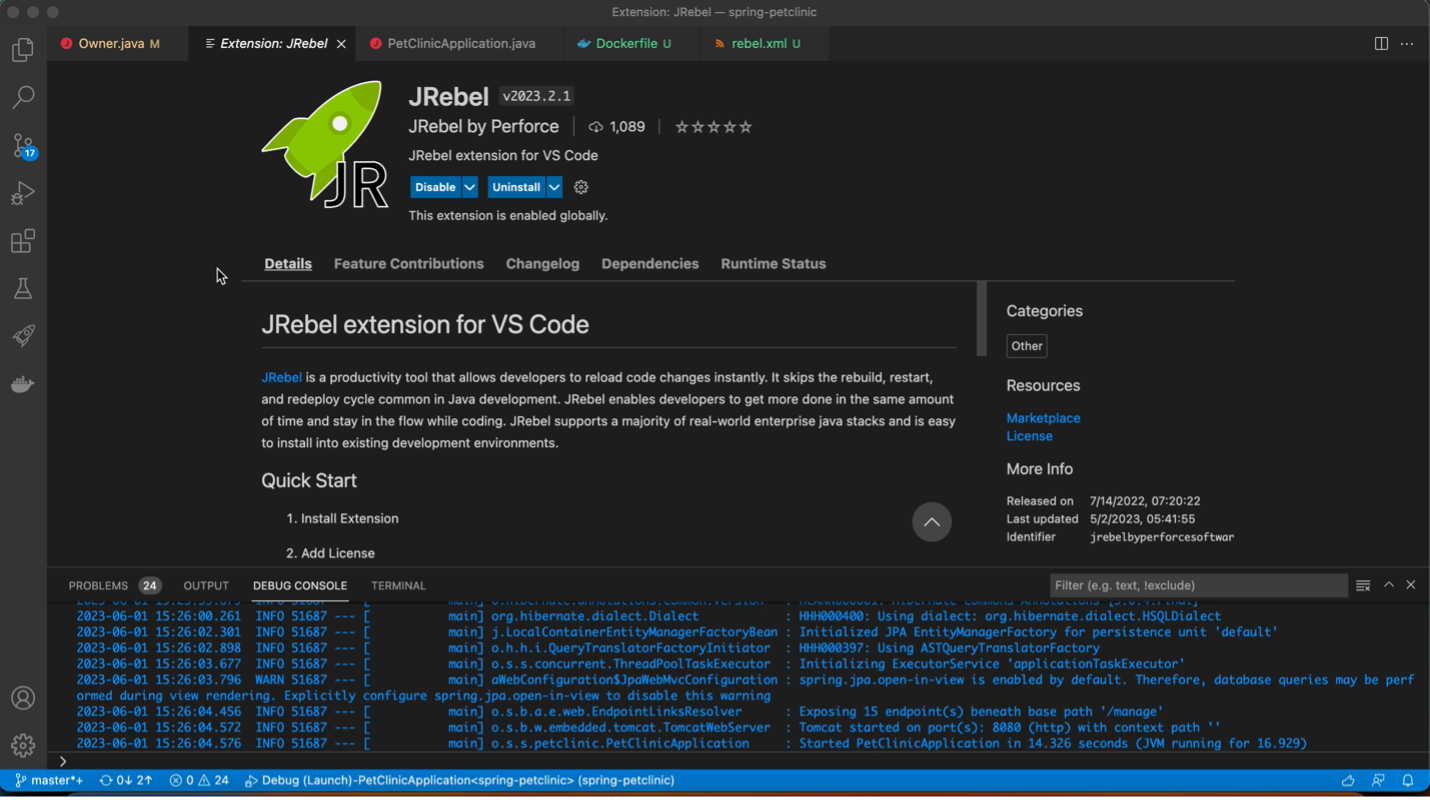
Task: Select the Feature Contributions tab
Action: tap(408, 264)
